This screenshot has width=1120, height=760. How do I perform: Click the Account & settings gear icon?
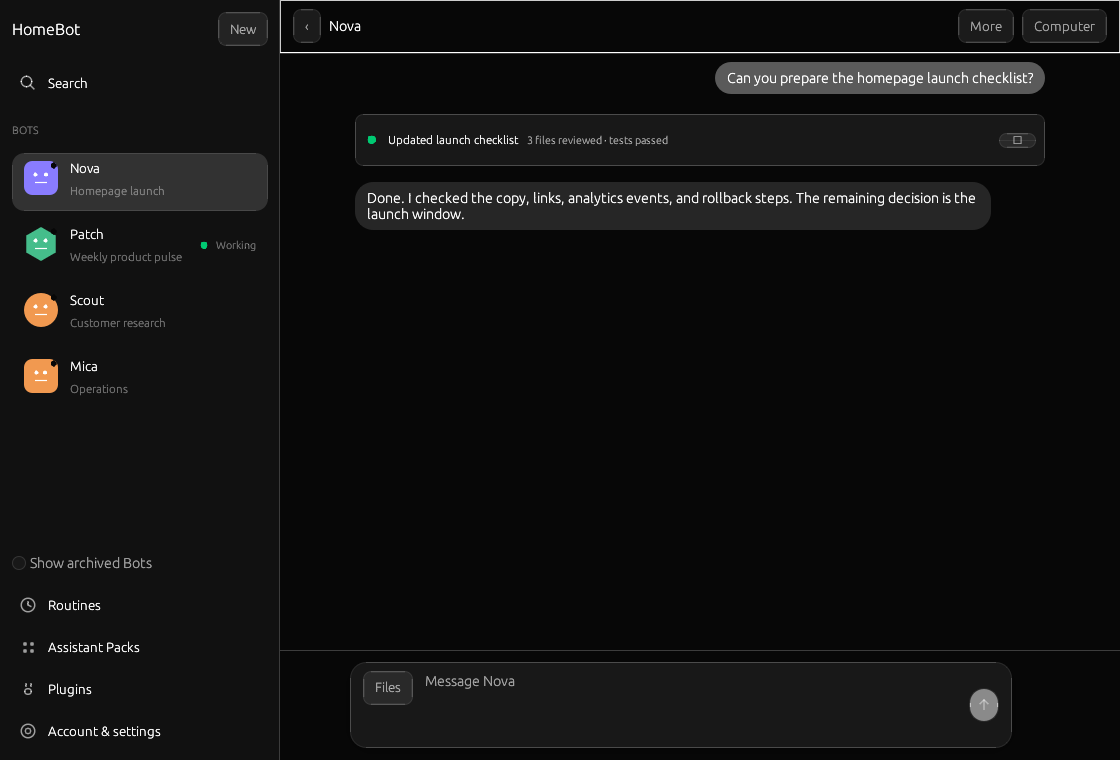tap(28, 731)
